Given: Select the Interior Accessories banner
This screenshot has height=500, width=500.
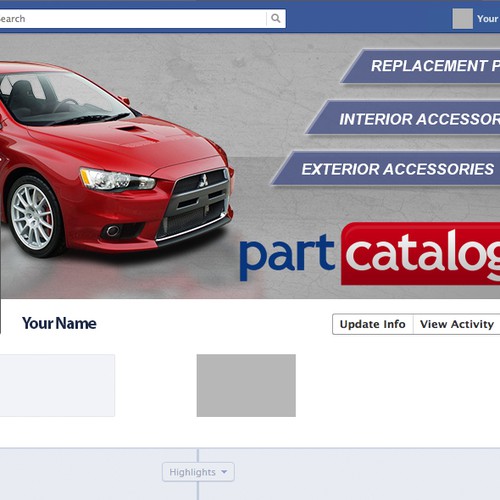Looking at the screenshot, I should 403,118.
